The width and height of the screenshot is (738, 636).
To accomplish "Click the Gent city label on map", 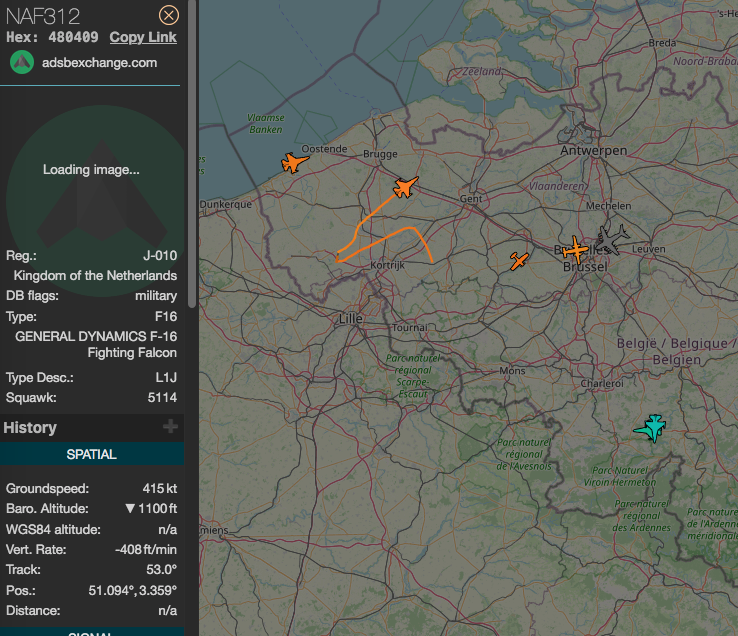I will click(x=471, y=199).
